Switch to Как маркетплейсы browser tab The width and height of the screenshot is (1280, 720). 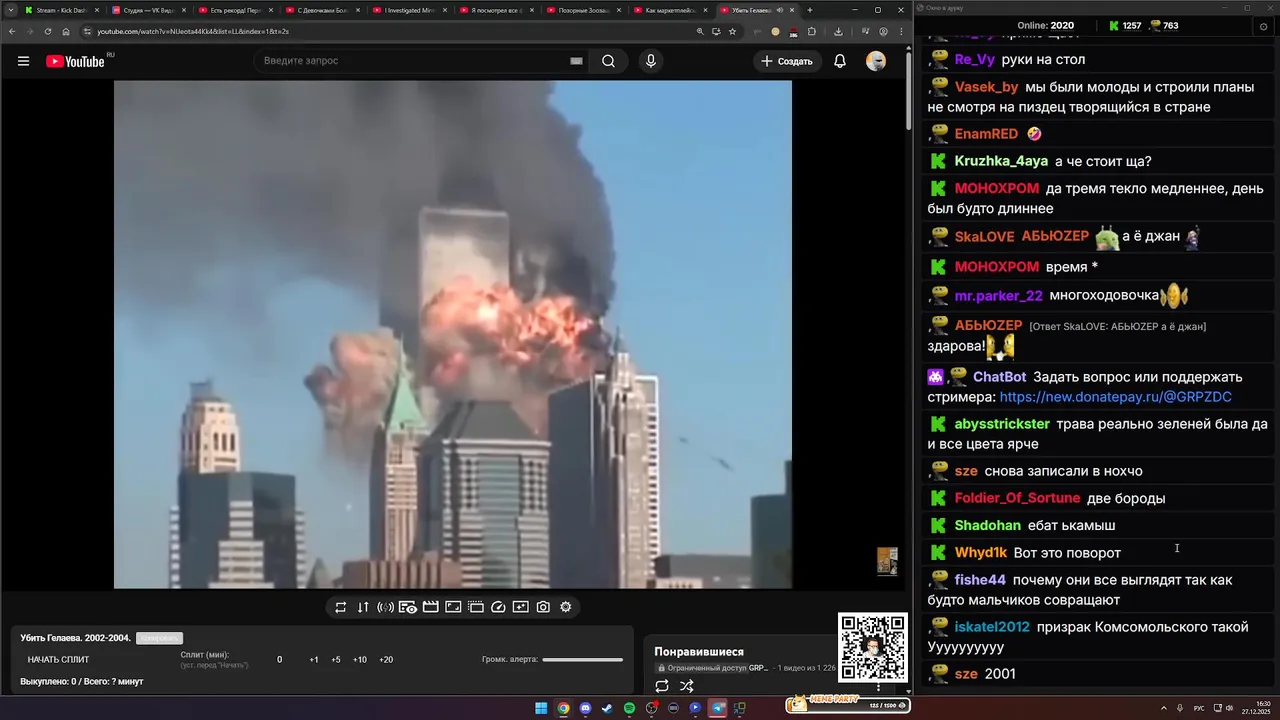coord(670,10)
